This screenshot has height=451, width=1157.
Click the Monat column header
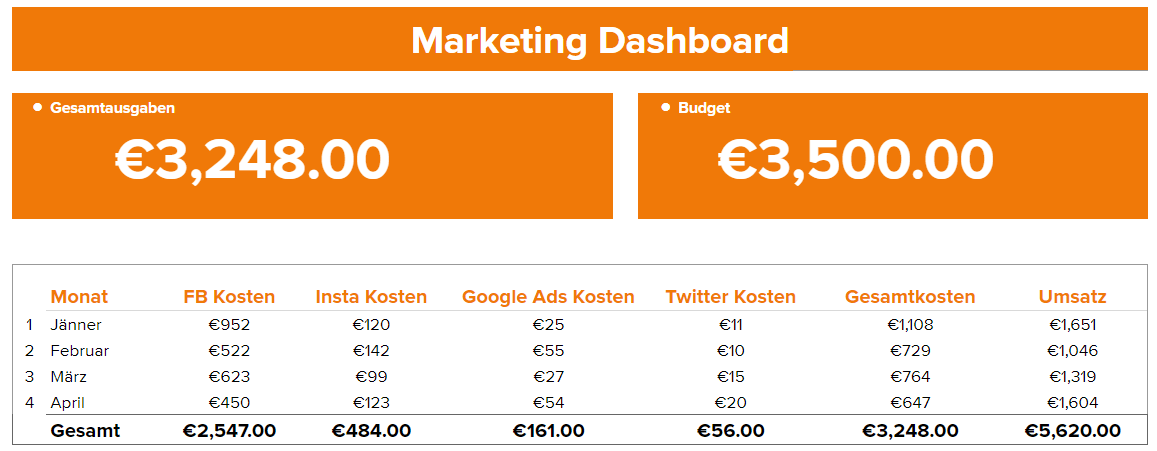click(x=79, y=297)
